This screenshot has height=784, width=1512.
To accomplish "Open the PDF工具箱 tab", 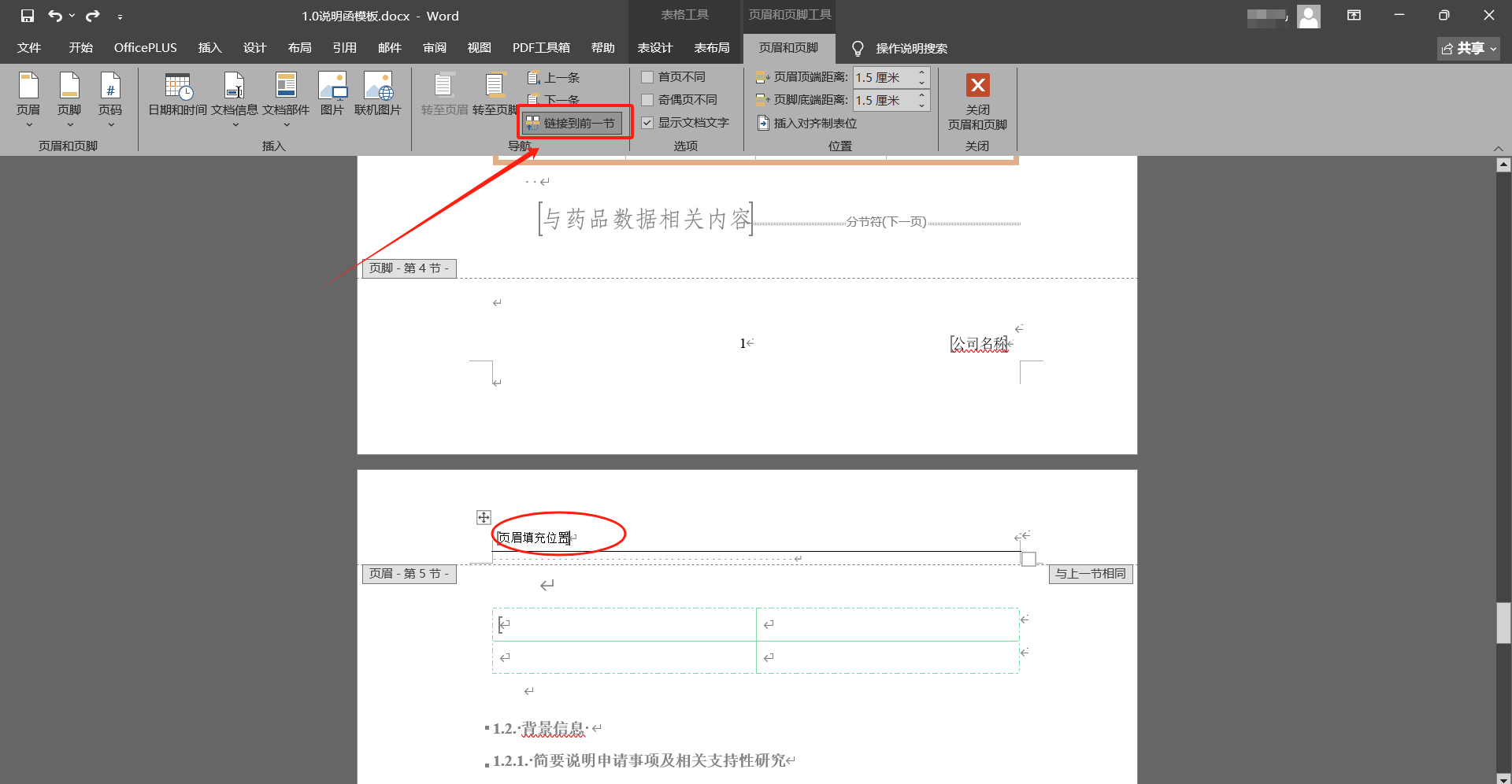I will point(541,48).
